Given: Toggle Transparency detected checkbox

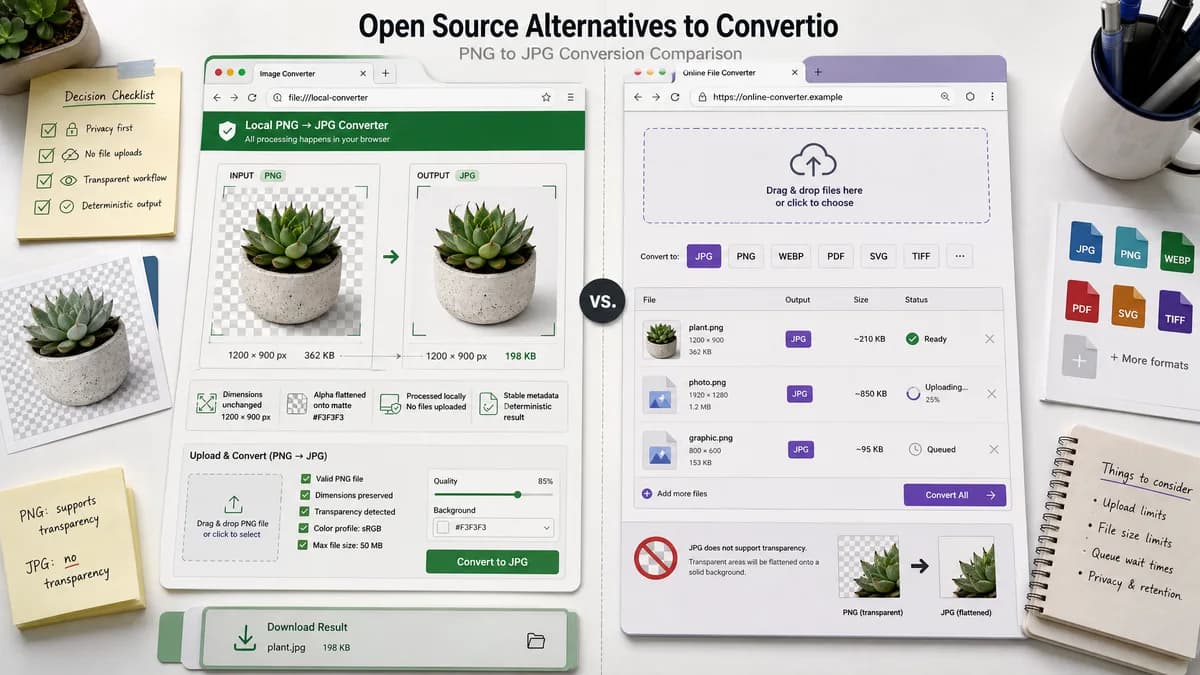Looking at the screenshot, I should pyautogui.click(x=305, y=512).
